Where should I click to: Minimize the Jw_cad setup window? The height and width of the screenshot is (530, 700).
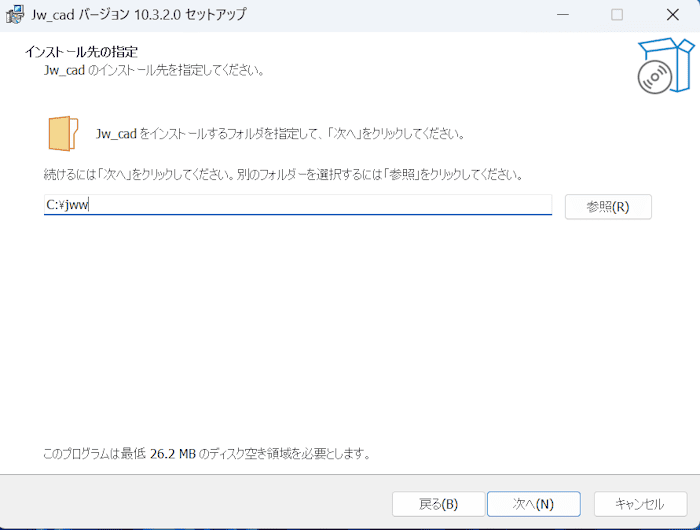click(562, 15)
